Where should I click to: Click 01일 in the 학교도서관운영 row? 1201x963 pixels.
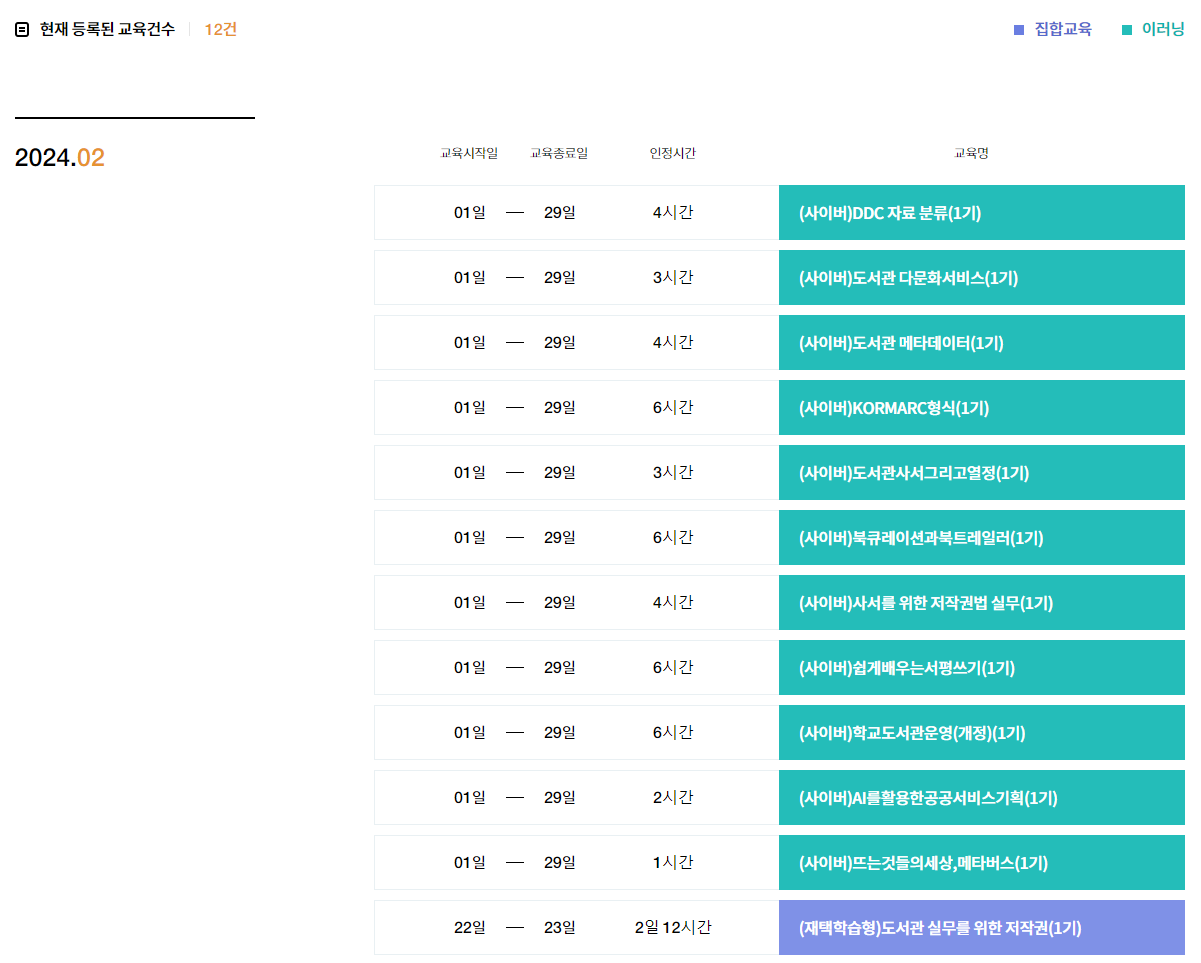[x=470, y=733]
